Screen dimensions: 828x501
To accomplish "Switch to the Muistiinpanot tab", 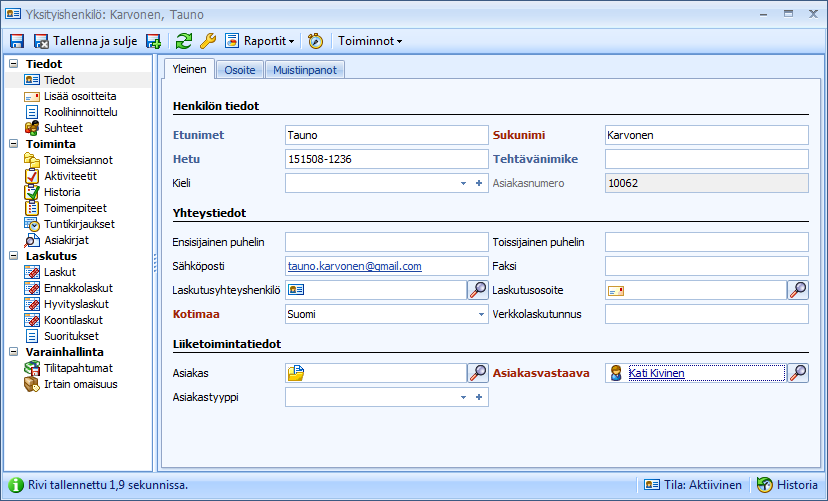I will (x=305, y=70).
